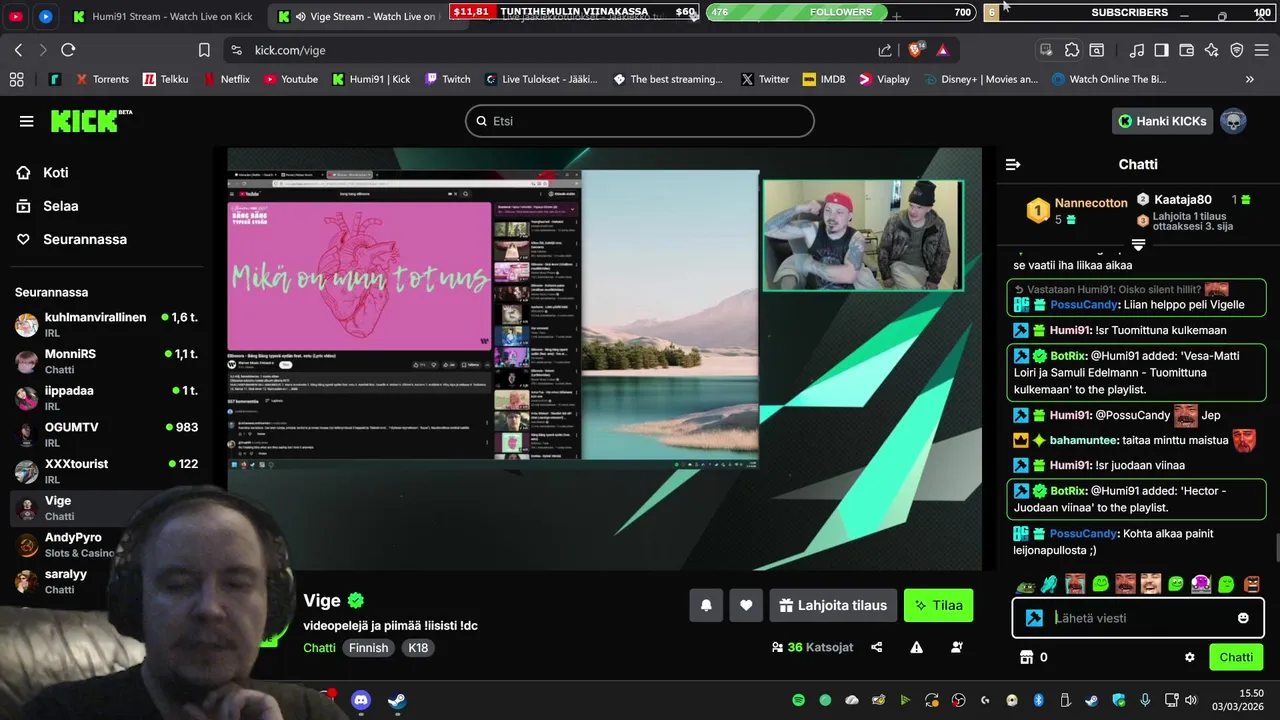
Task: Open iippadaa channel in followed list
Action: [x=105, y=398]
